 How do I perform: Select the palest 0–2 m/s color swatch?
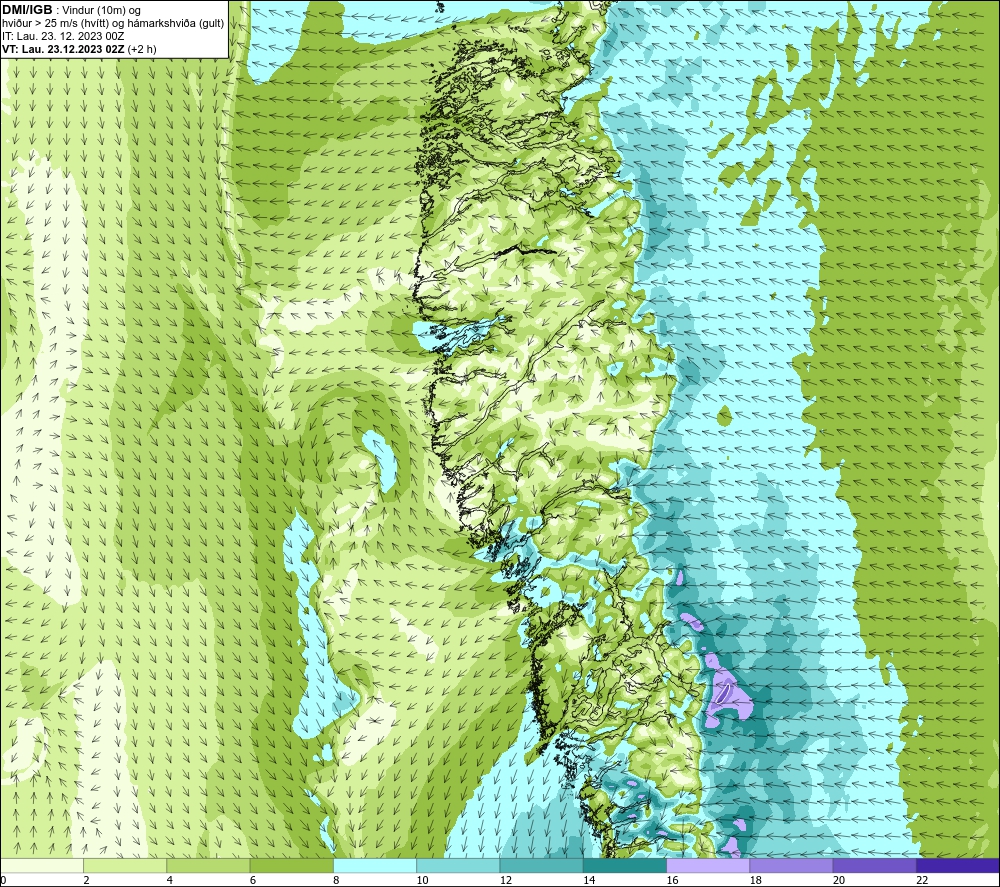[41, 865]
